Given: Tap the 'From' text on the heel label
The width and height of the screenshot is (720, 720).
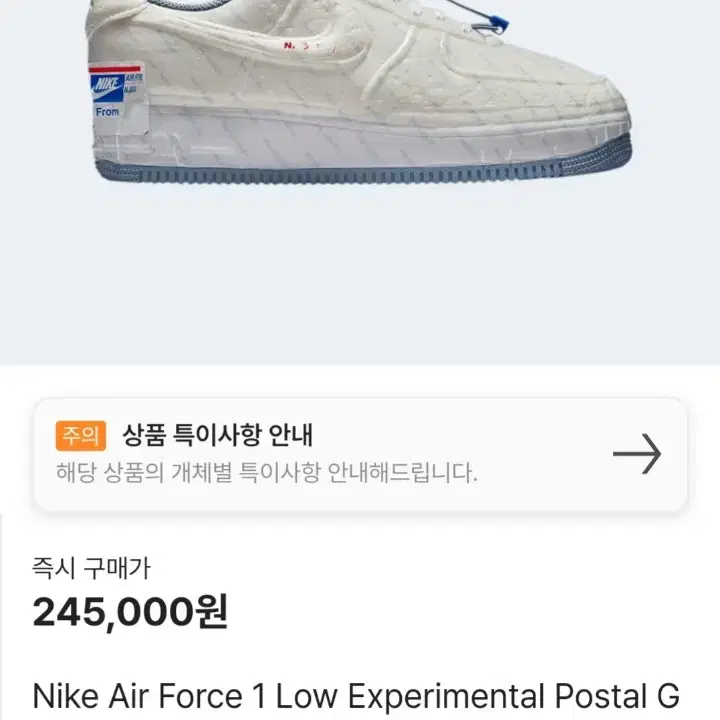Looking at the screenshot, I should click(107, 112).
